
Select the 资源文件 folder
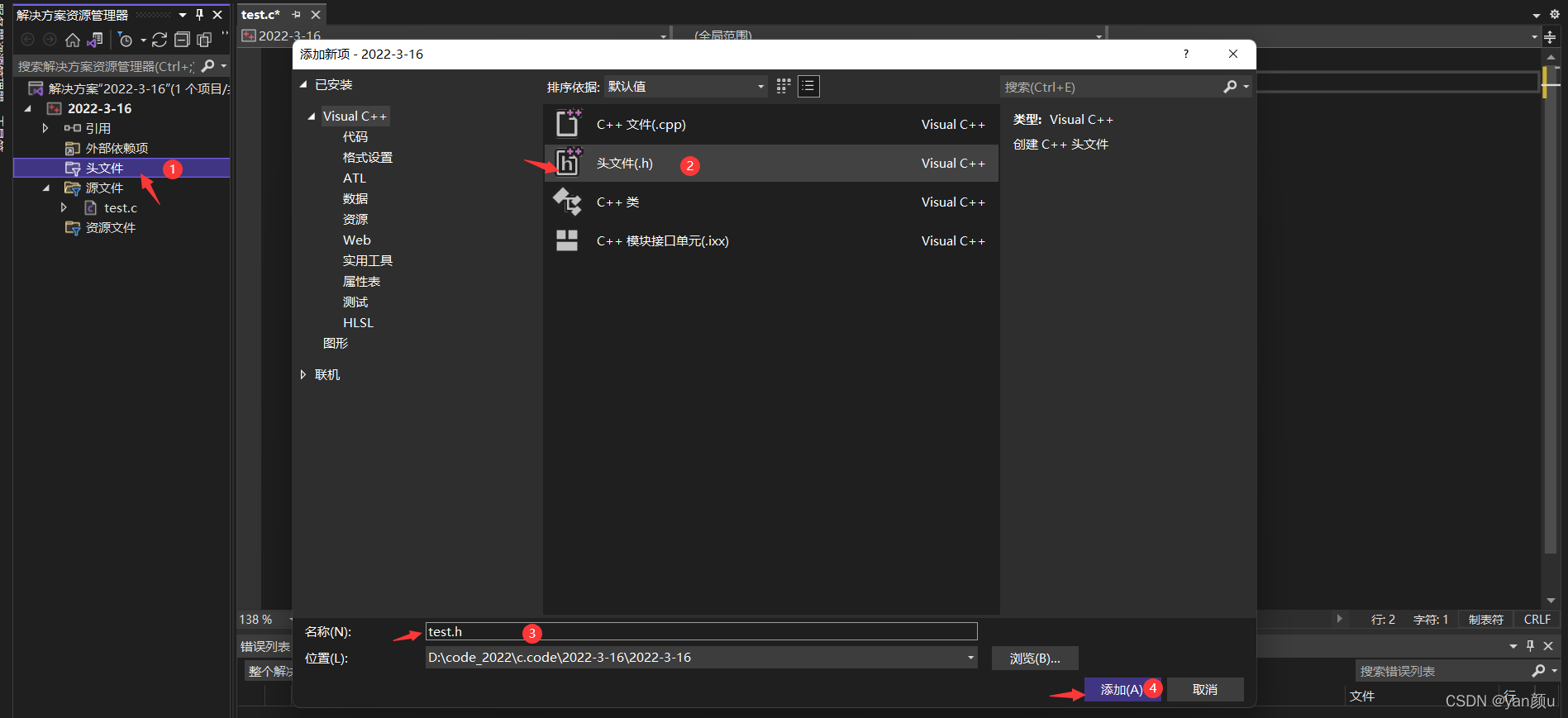111,228
